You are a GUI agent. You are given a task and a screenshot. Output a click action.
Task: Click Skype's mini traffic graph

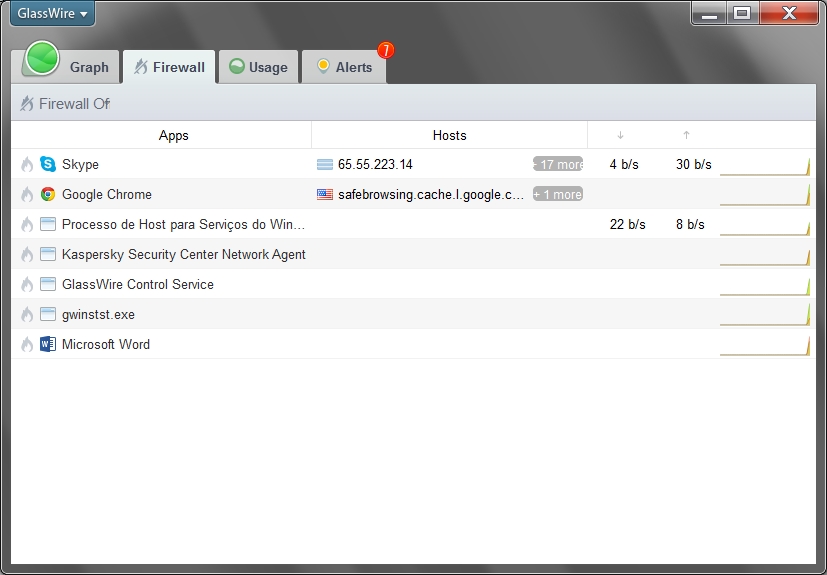pyautogui.click(x=765, y=166)
